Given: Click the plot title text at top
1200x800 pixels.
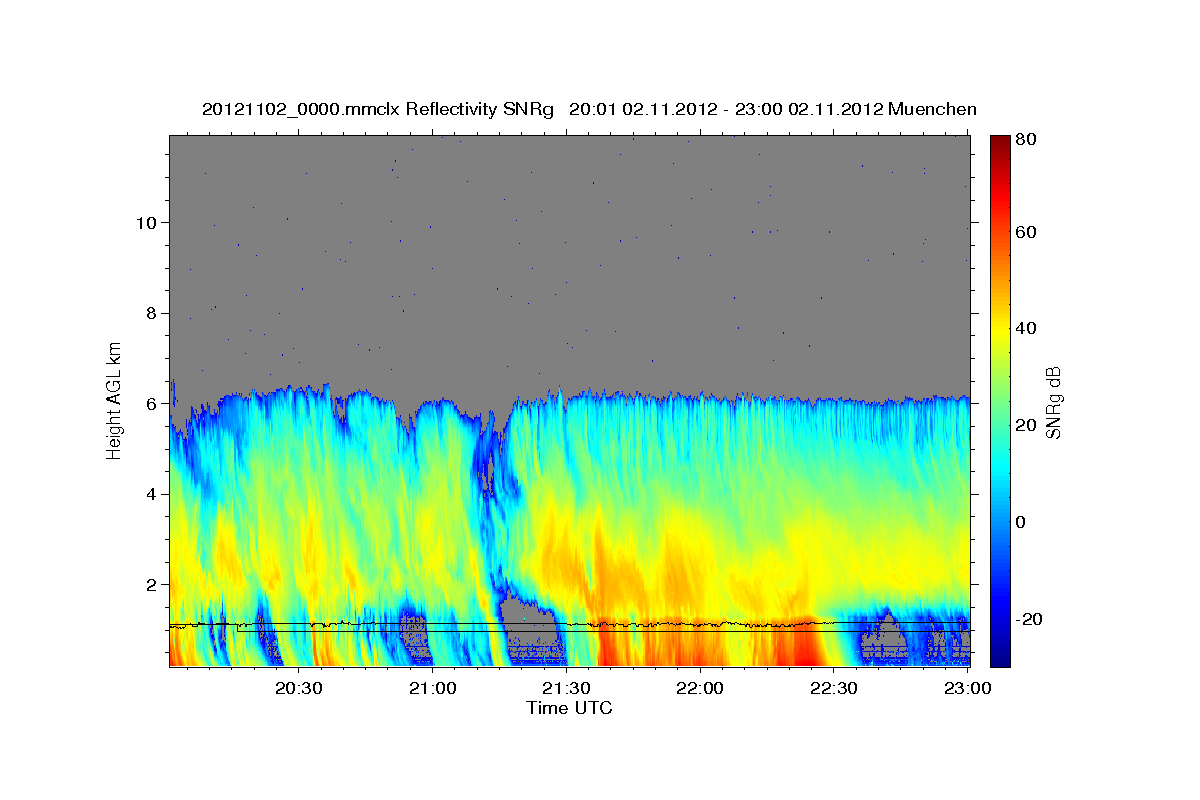Looking at the screenshot, I should pos(589,109).
